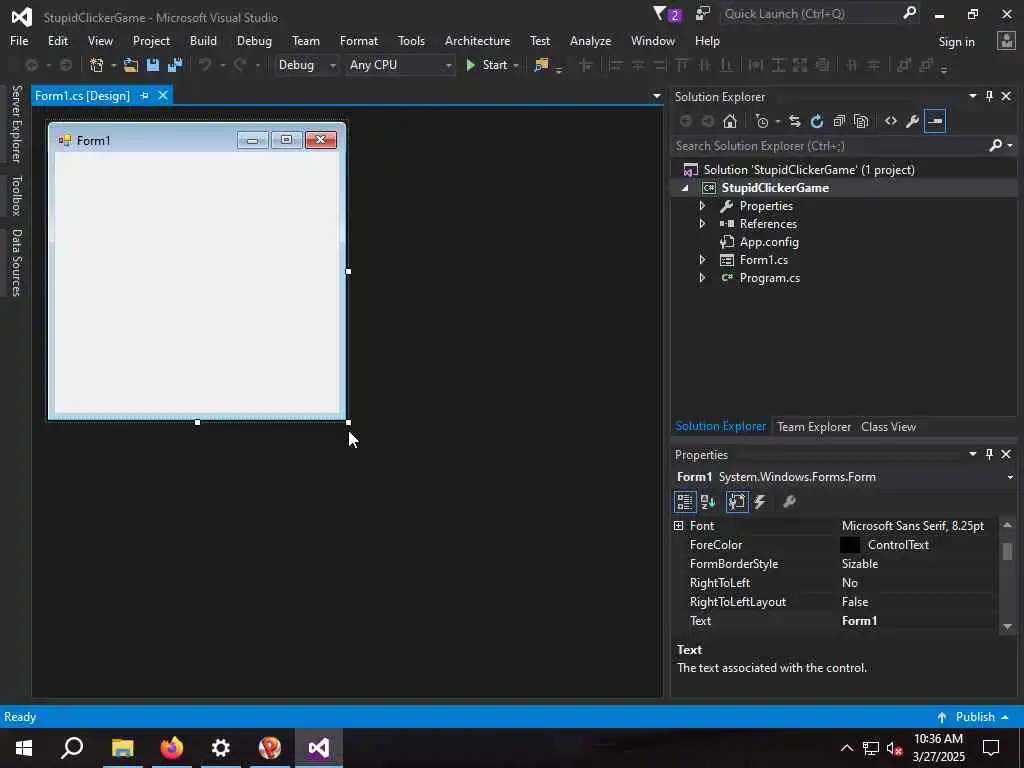Click the Search Solution Explorer input field
Image resolution: width=1024 pixels, height=768 pixels.
point(829,146)
